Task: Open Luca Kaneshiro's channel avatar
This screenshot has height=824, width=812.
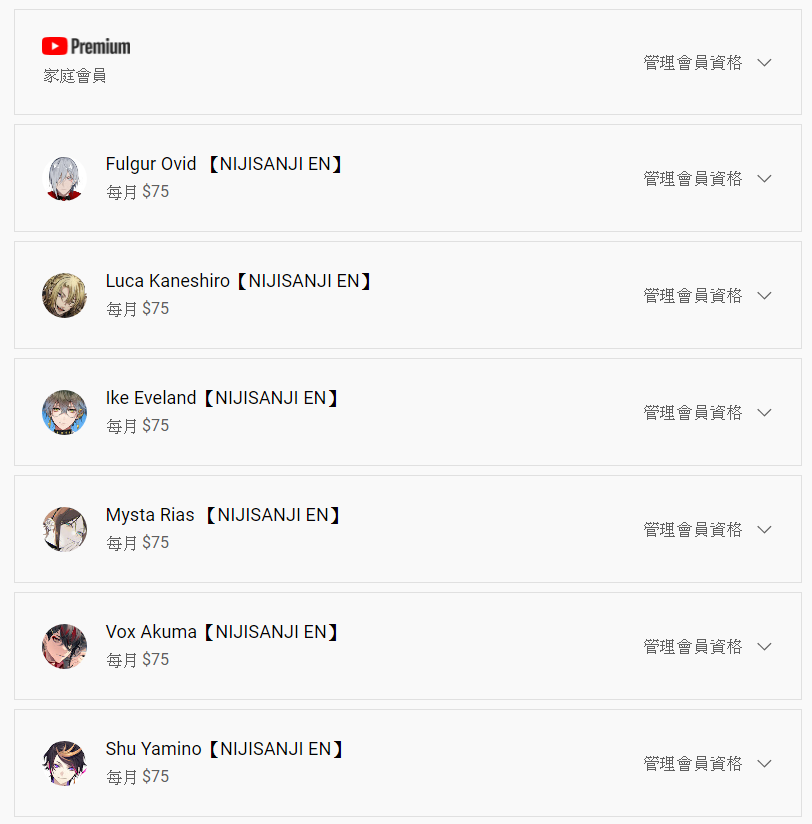Action: (64, 295)
